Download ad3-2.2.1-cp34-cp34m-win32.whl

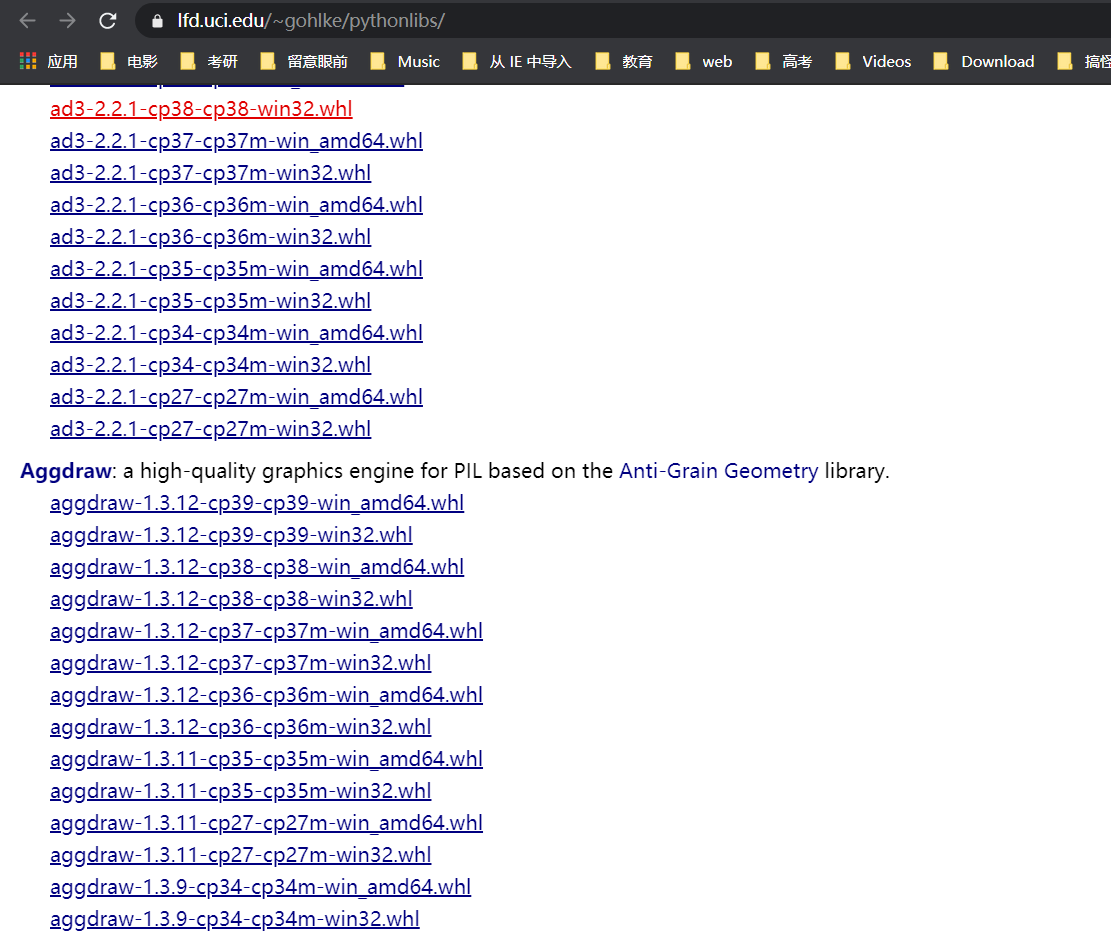pos(210,365)
